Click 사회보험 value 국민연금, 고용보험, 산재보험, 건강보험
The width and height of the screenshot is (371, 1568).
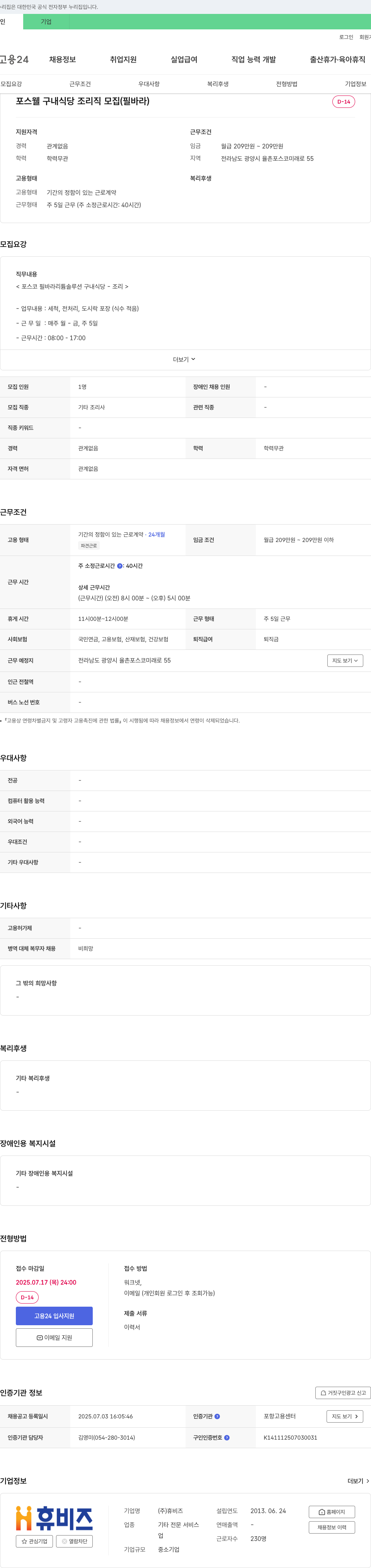pos(123,640)
